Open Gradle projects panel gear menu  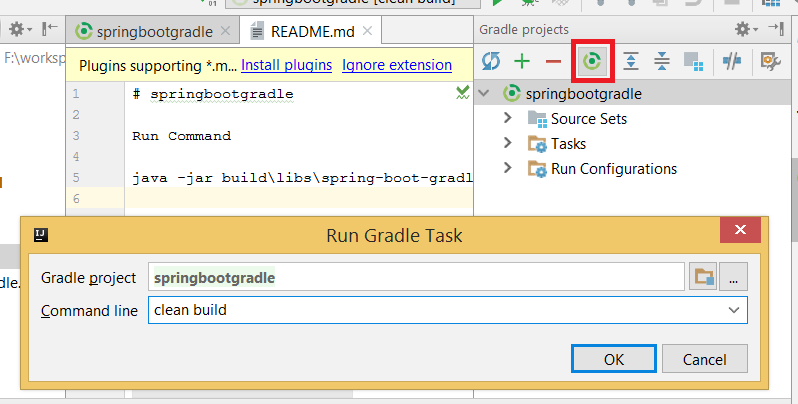coord(746,30)
